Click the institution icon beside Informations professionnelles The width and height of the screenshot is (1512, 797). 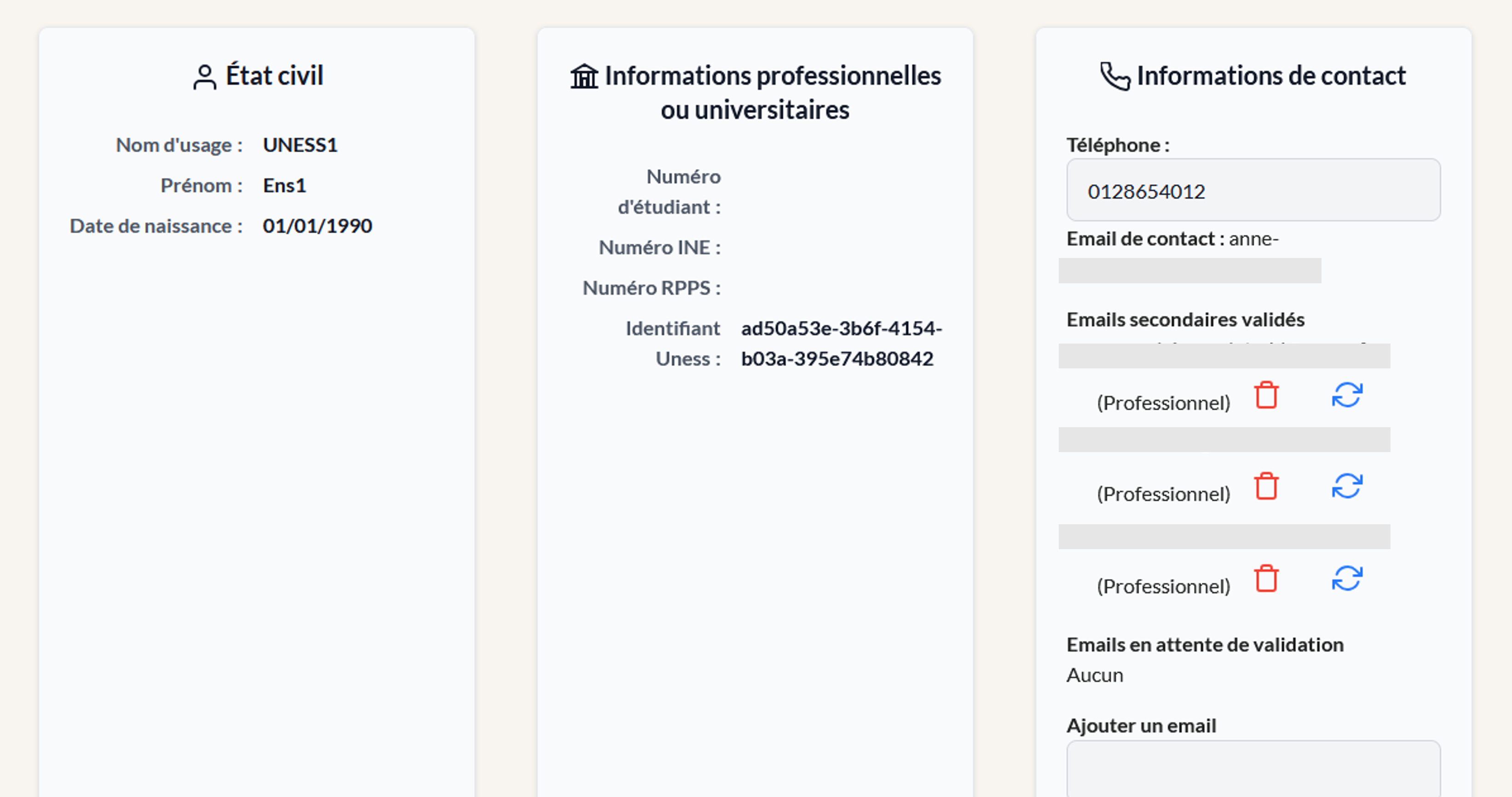click(x=584, y=76)
